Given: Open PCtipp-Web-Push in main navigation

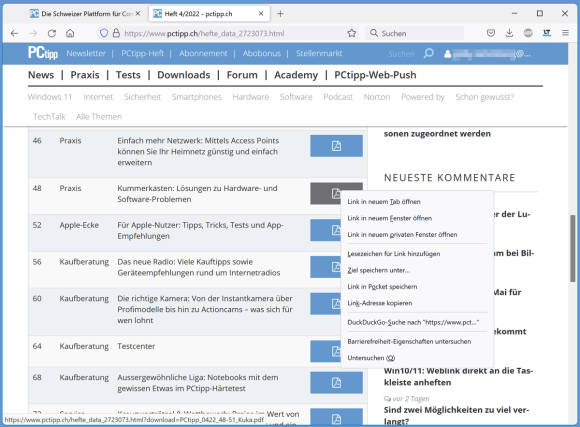Looking at the screenshot, I should [375, 75].
